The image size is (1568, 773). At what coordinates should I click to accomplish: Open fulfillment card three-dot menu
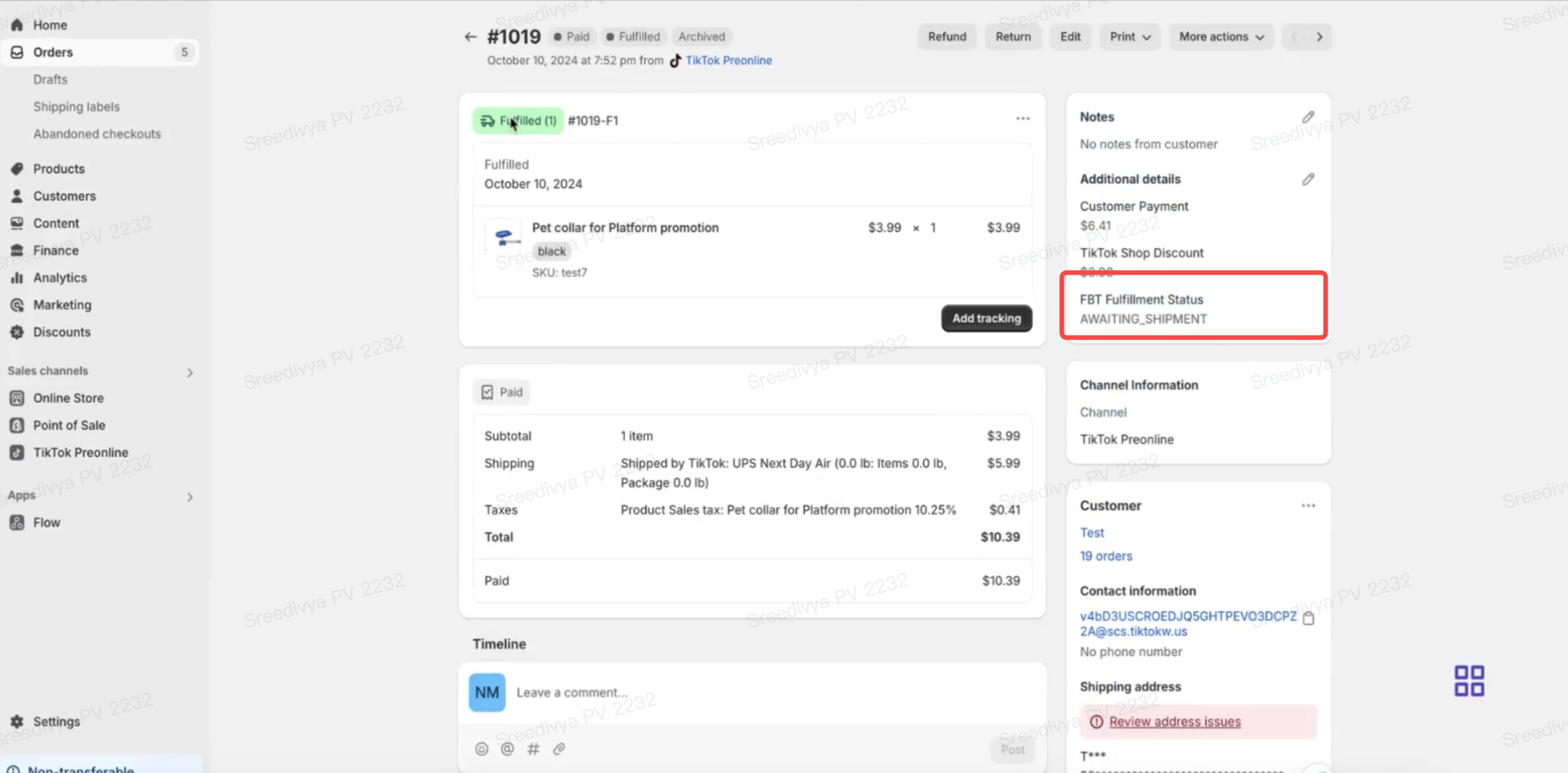pos(1022,119)
